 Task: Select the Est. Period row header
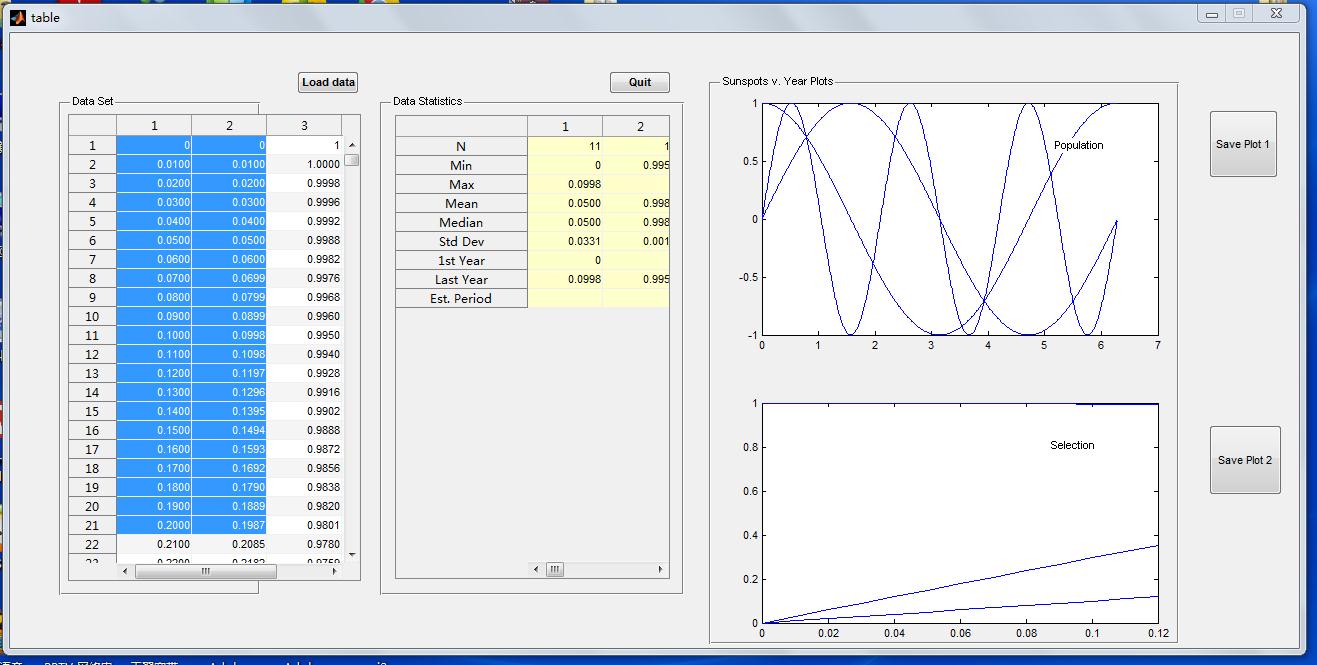pos(461,298)
